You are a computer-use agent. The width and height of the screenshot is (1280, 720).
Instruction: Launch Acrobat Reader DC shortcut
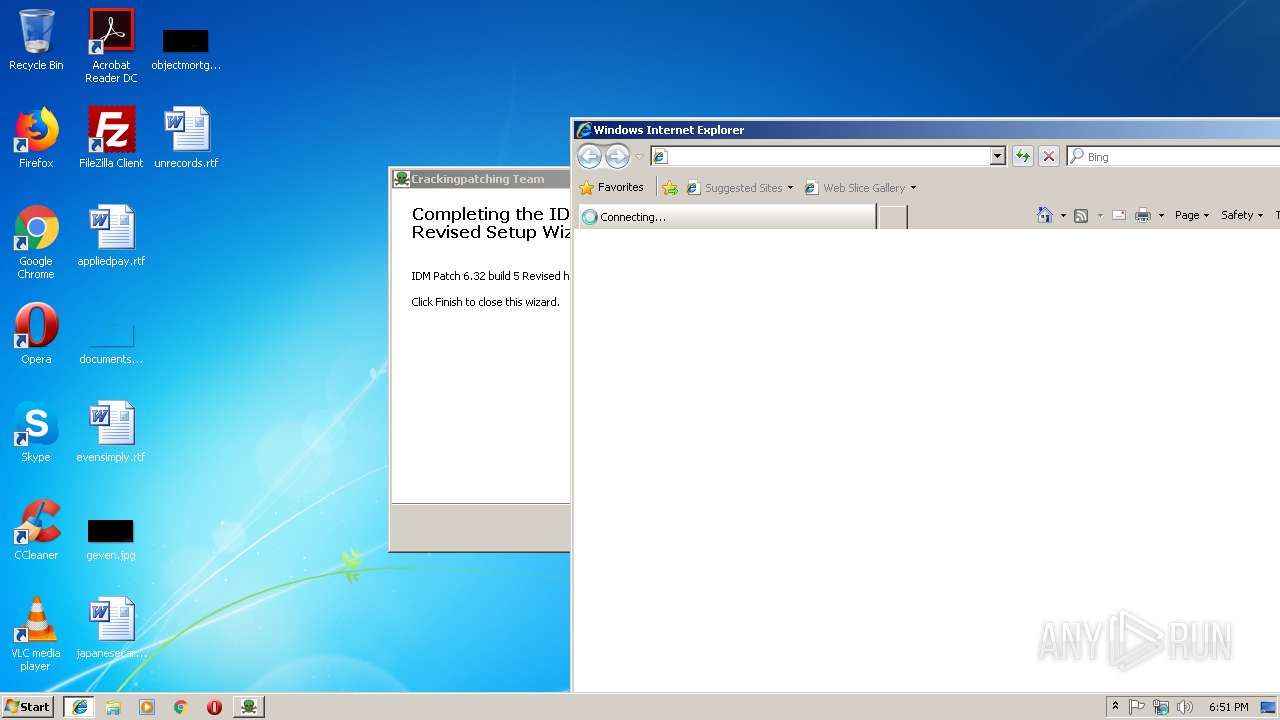tap(111, 46)
